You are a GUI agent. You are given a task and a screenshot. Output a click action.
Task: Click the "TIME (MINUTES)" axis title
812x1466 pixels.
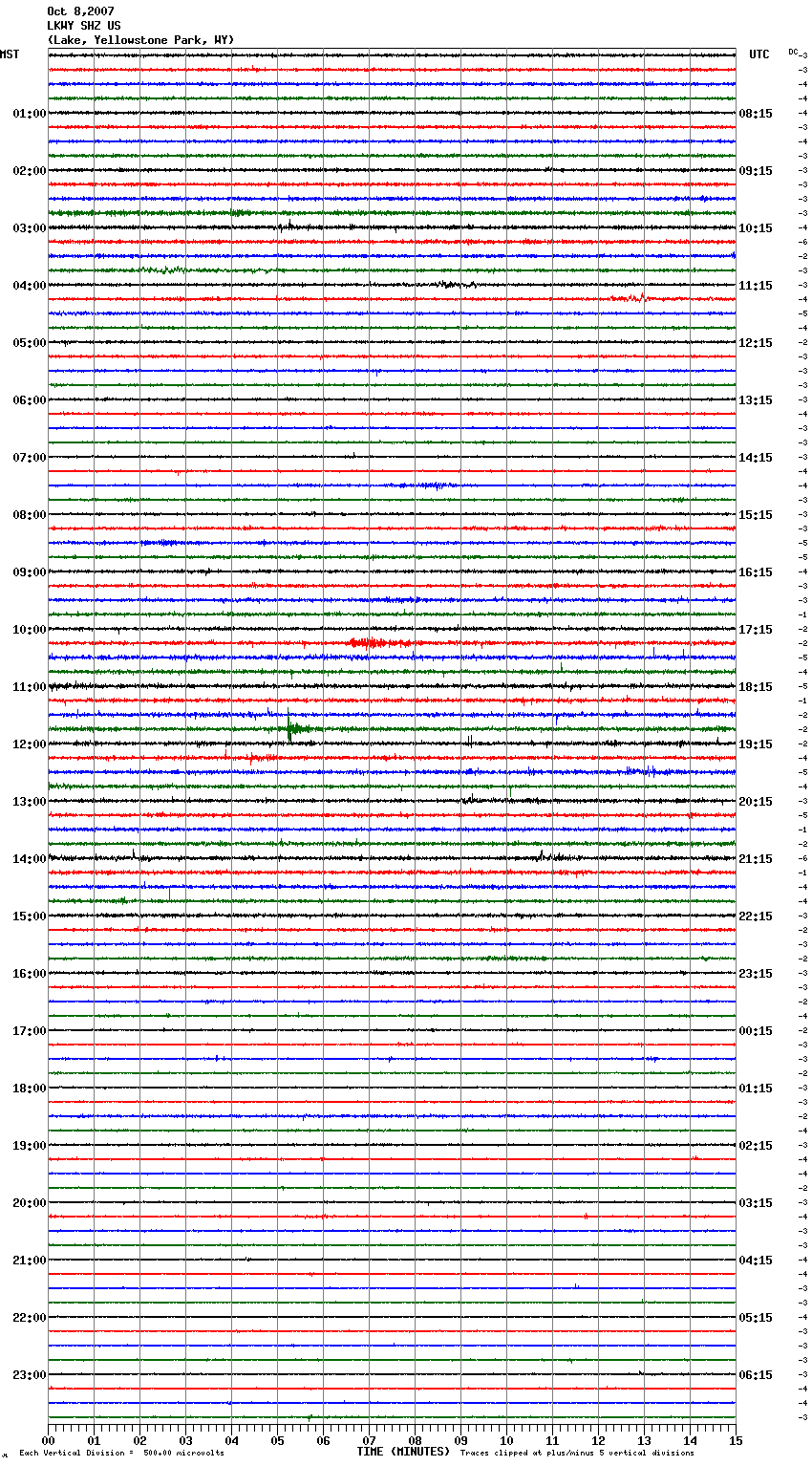coord(403,1452)
